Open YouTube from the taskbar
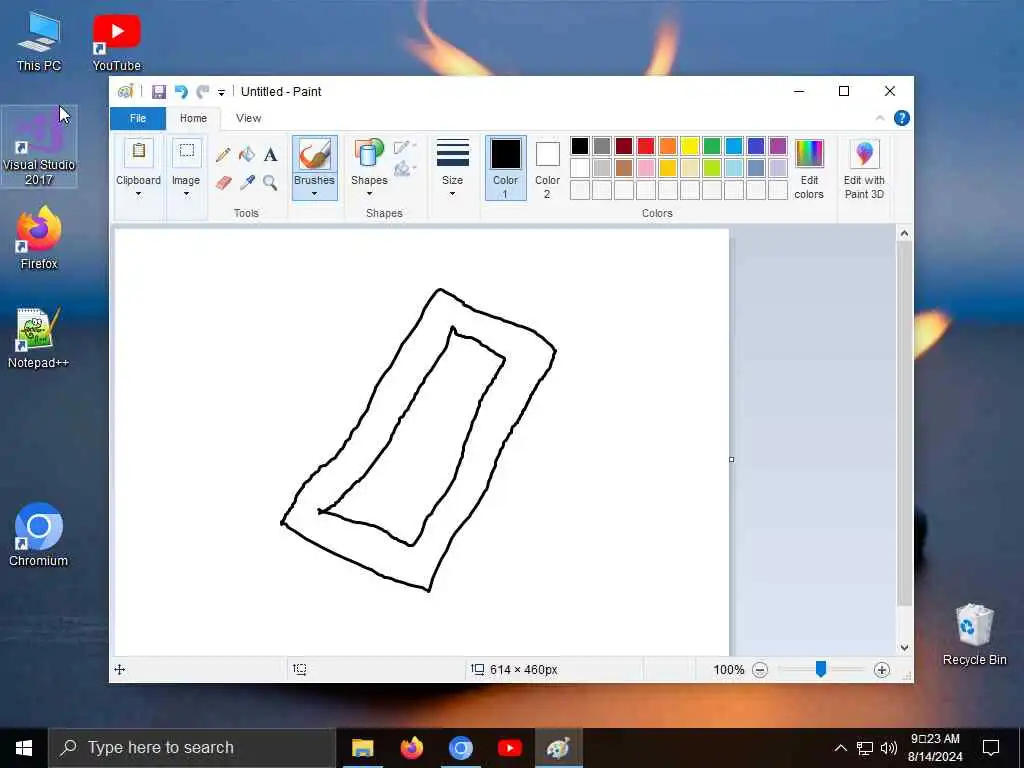Image resolution: width=1024 pixels, height=768 pixels. coord(509,748)
